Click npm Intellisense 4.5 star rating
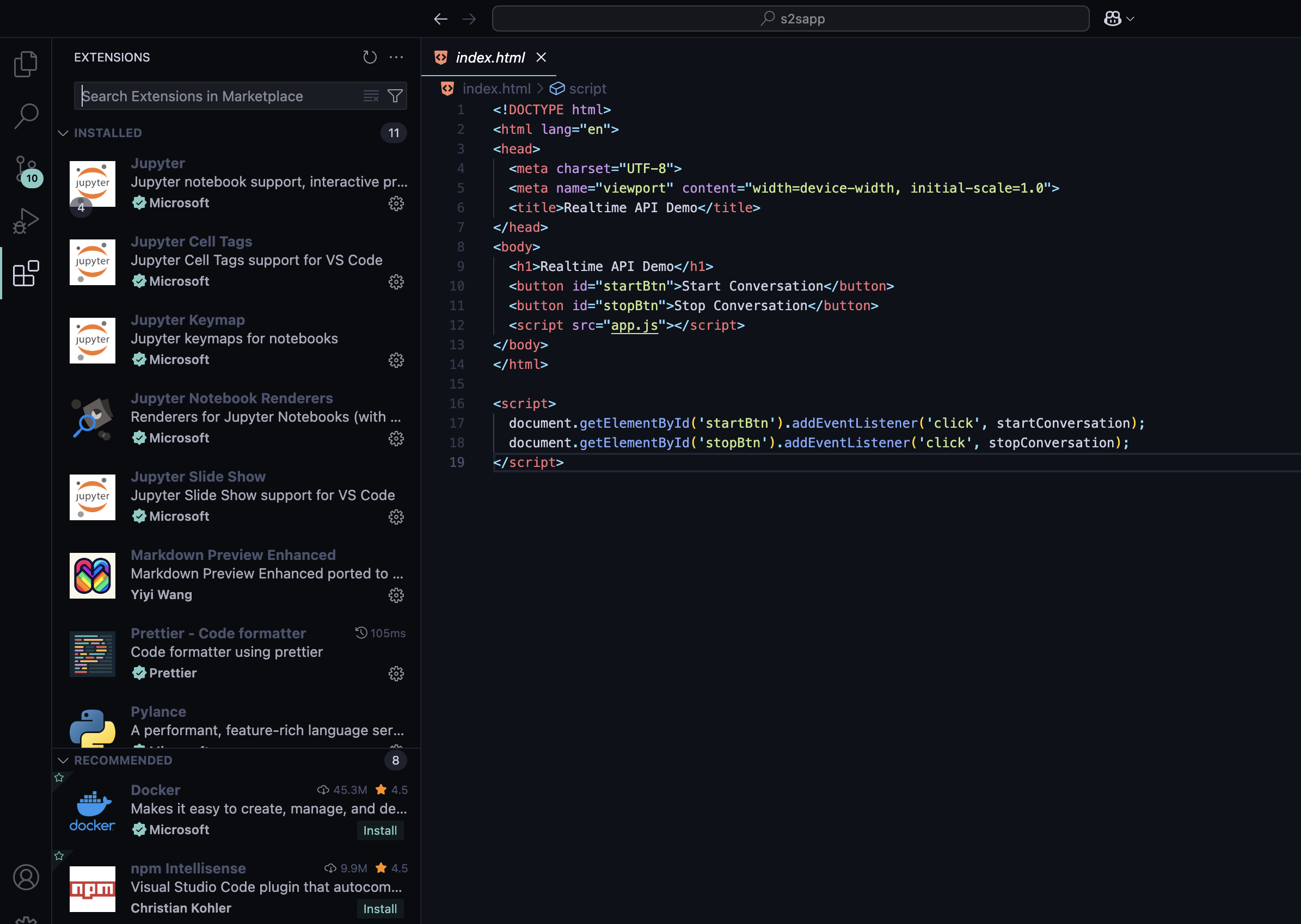 click(x=391, y=869)
